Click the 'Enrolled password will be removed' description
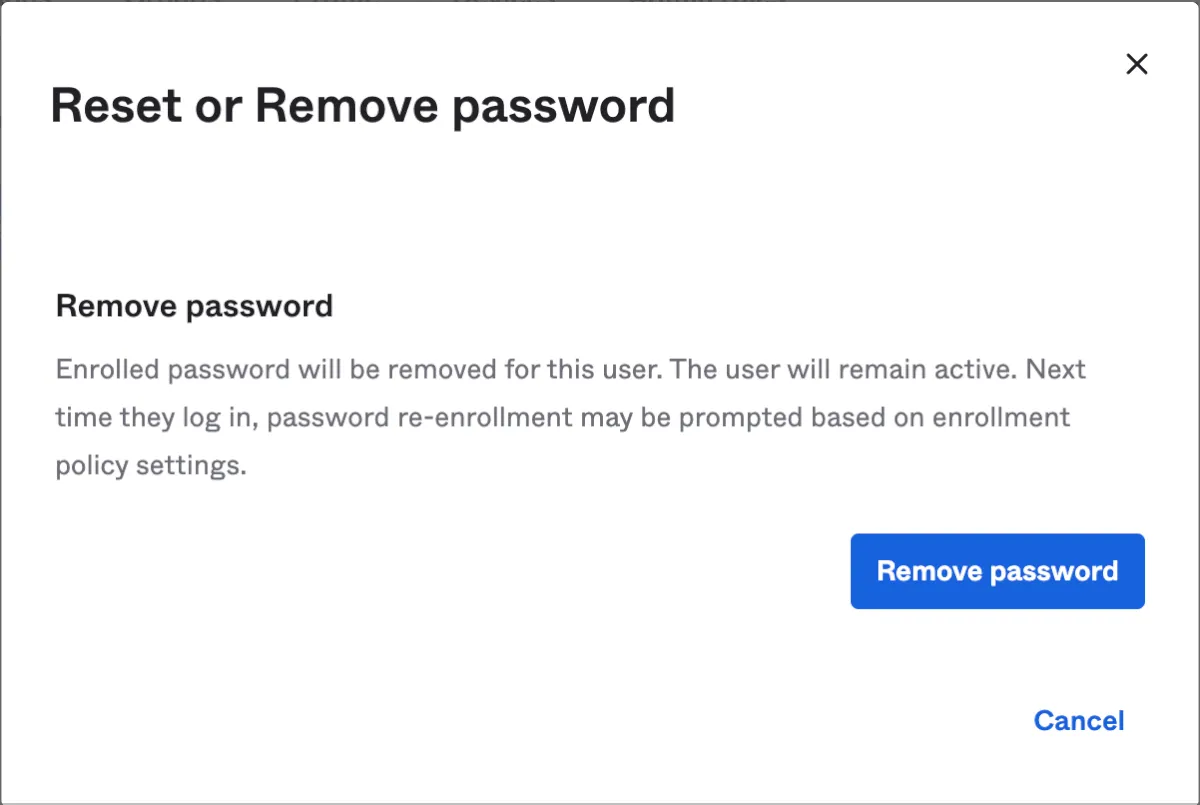The image size is (1200, 805). pyautogui.click(x=570, y=417)
